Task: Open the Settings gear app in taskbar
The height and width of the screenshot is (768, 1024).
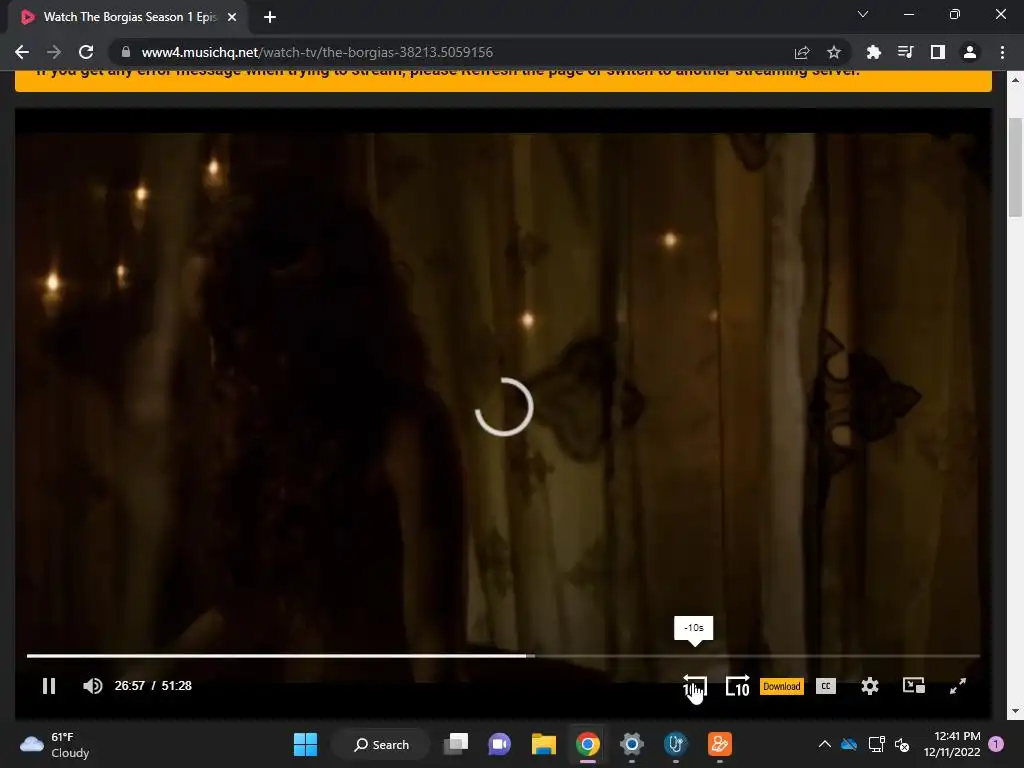Action: tap(632, 744)
